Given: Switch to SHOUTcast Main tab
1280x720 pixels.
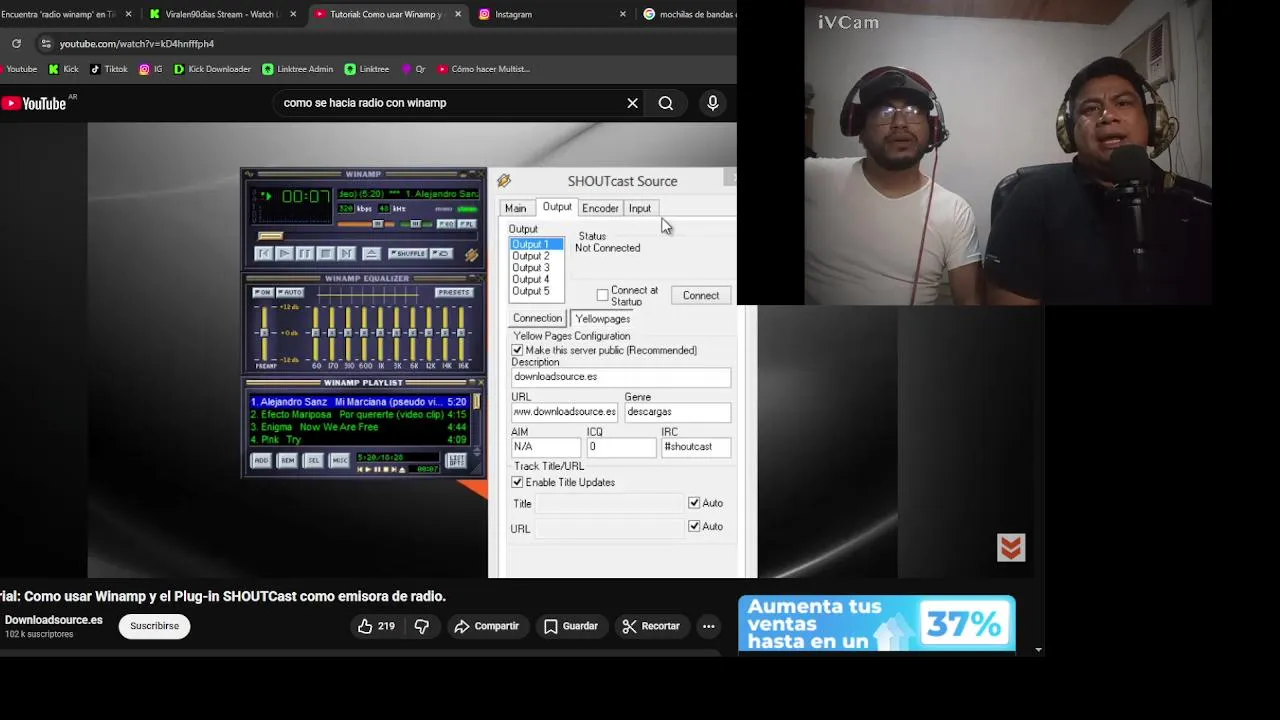Looking at the screenshot, I should tap(515, 208).
